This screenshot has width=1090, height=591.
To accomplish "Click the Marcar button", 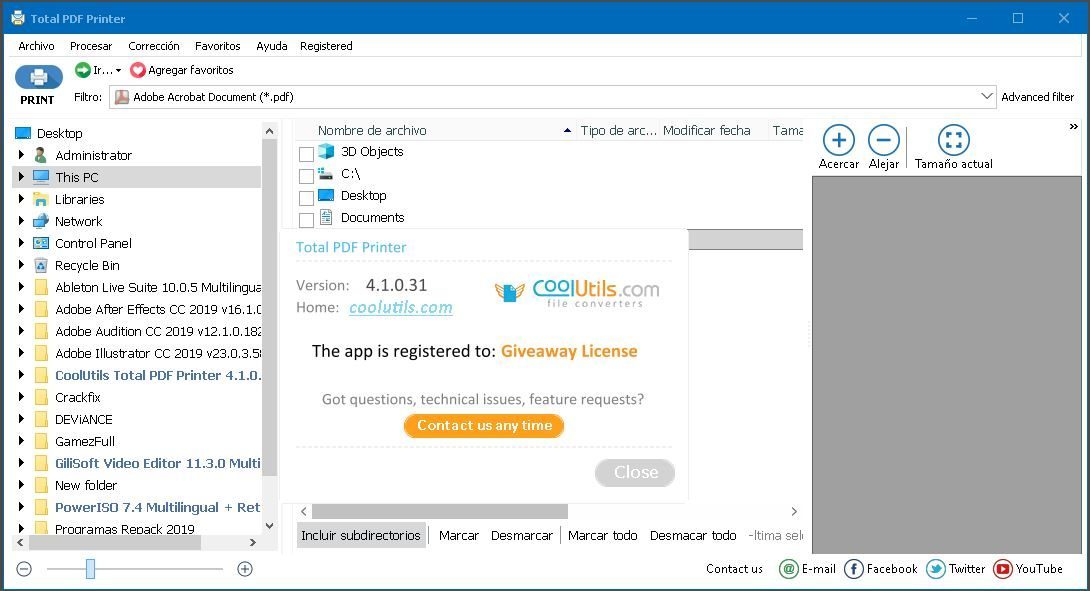I will click(x=459, y=535).
